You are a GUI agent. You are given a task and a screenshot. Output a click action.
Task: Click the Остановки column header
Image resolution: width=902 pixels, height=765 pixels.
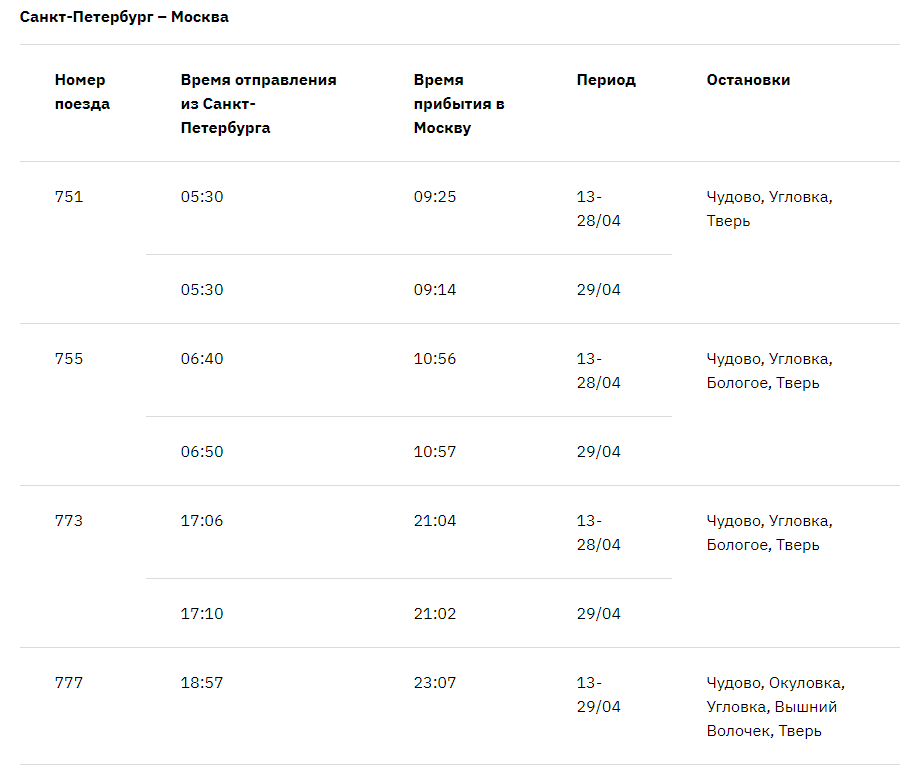point(748,80)
